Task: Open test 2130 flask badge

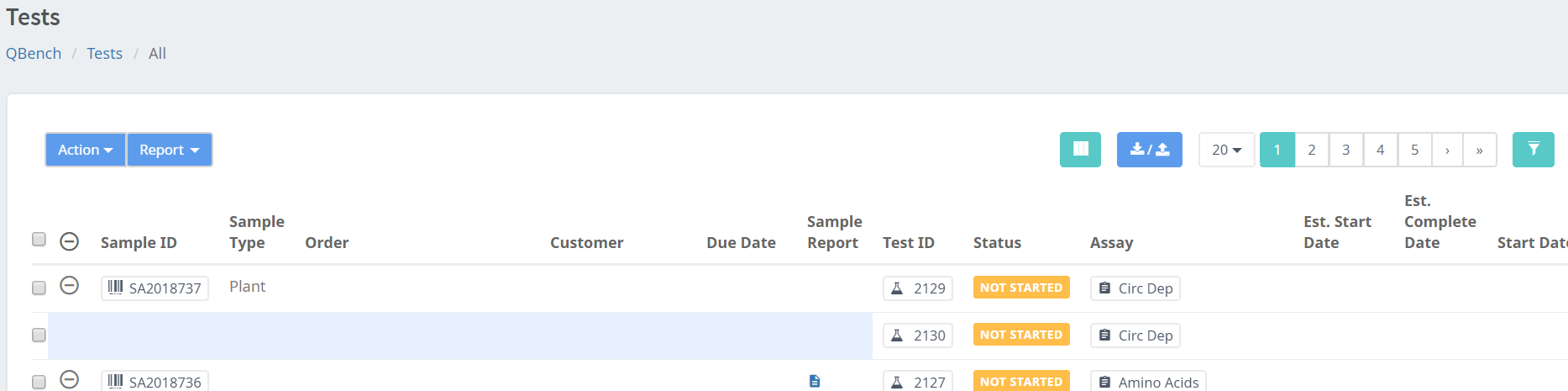Action: coord(918,336)
